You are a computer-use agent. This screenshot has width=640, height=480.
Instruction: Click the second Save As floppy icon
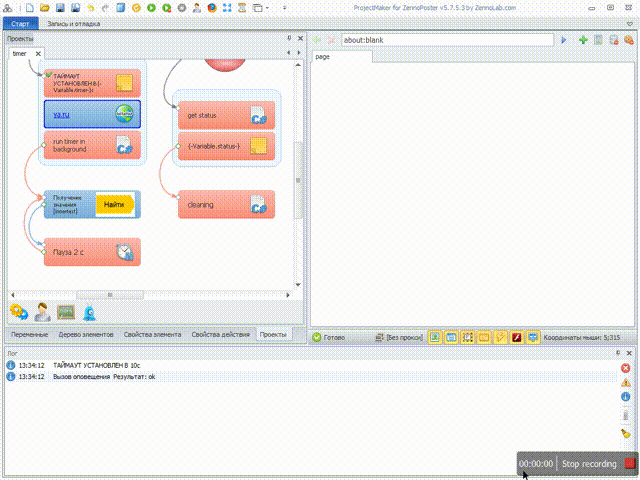pos(75,7)
